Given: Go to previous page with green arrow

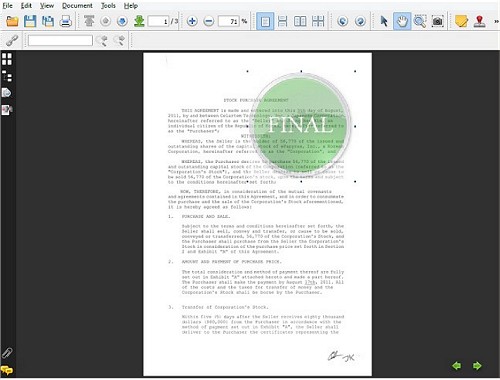Looking at the screenshot, I should coord(456,366).
